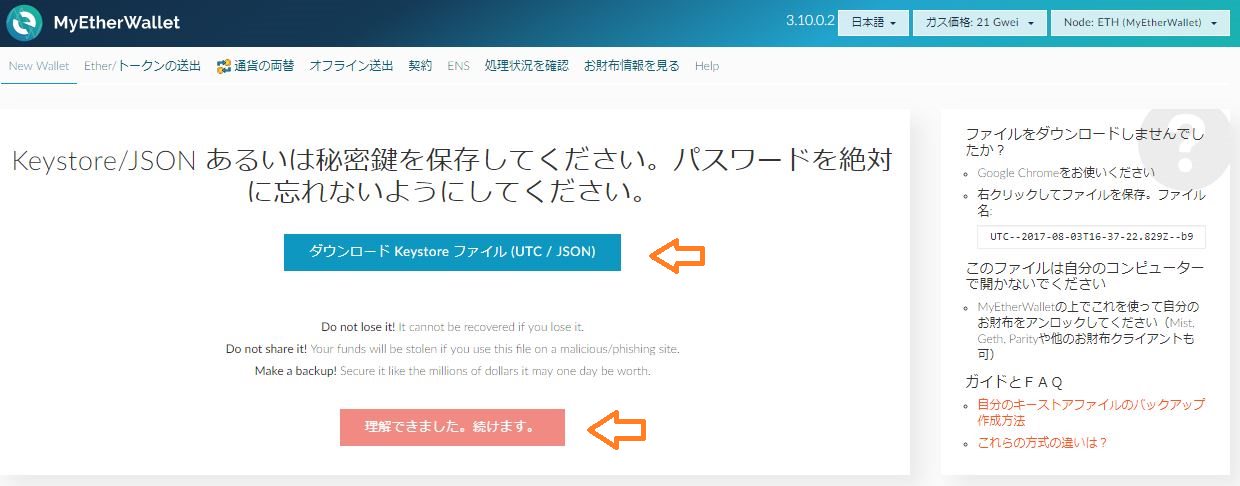Open the Ether/トークンの送出 tab
Screen dimensions: 1240x486
click(142, 66)
